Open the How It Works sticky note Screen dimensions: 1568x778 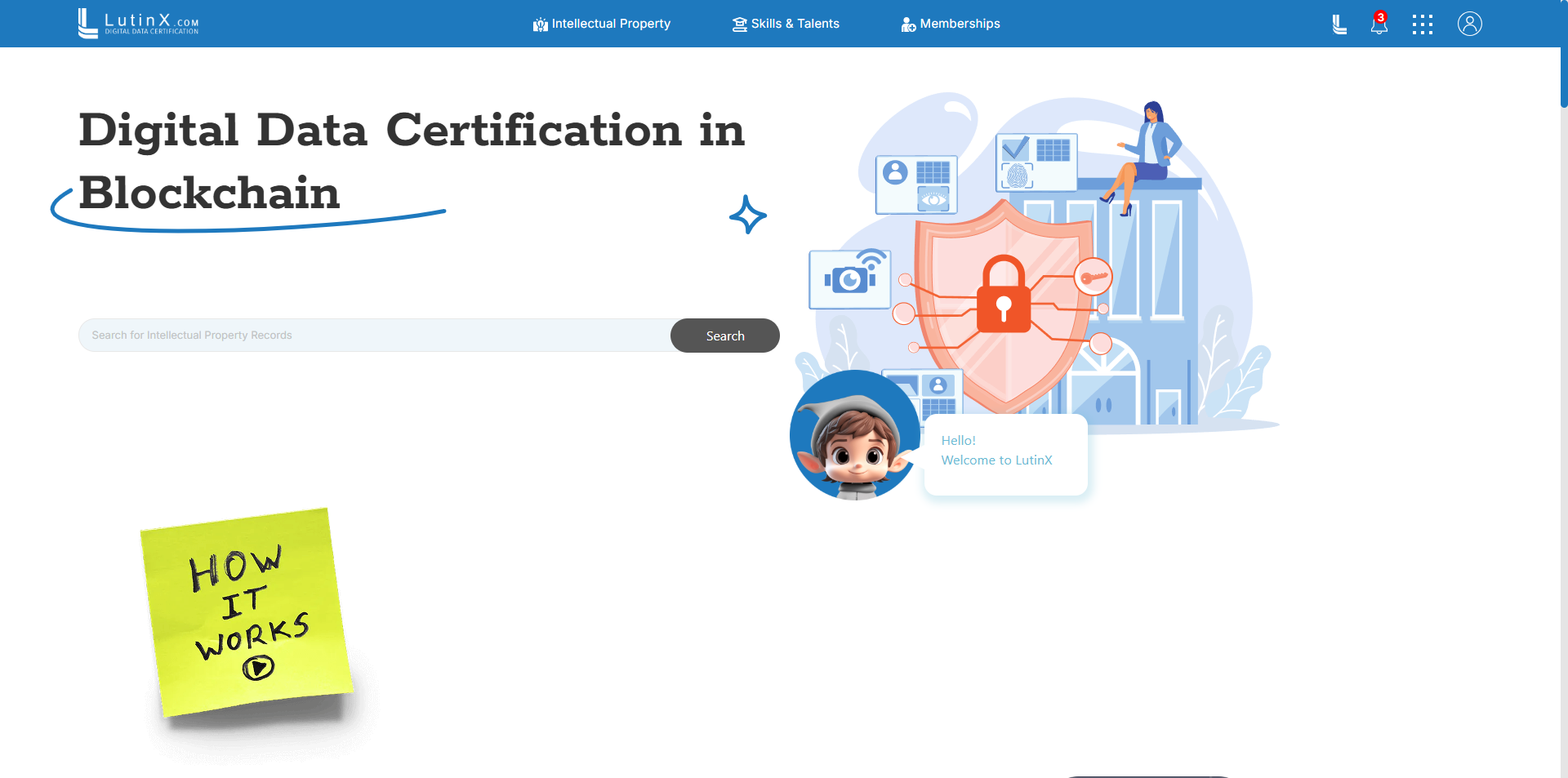(247, 611)
